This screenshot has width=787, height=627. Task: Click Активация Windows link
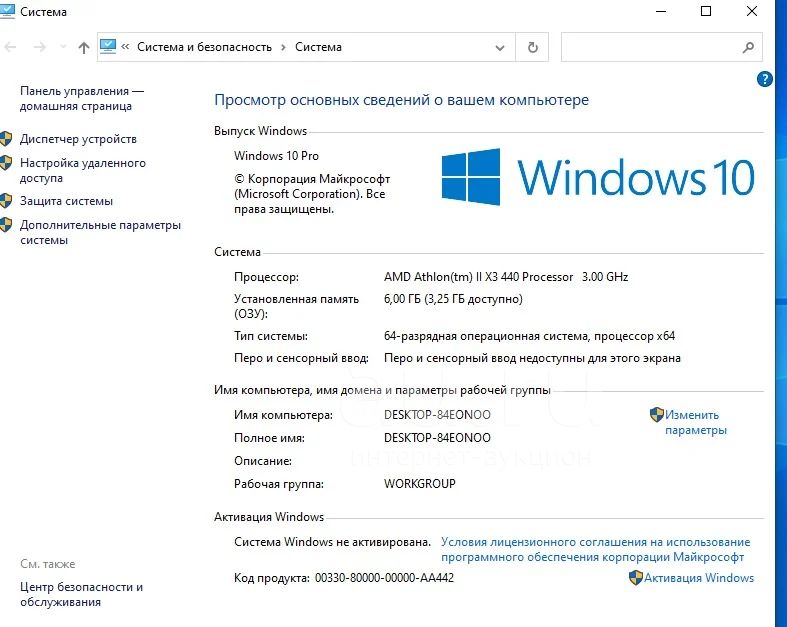click(699, 578)
